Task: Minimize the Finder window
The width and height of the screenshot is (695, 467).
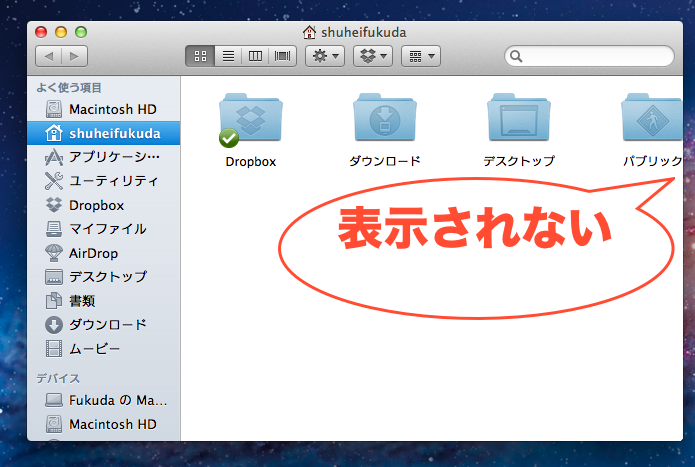Action: (61, 32)
